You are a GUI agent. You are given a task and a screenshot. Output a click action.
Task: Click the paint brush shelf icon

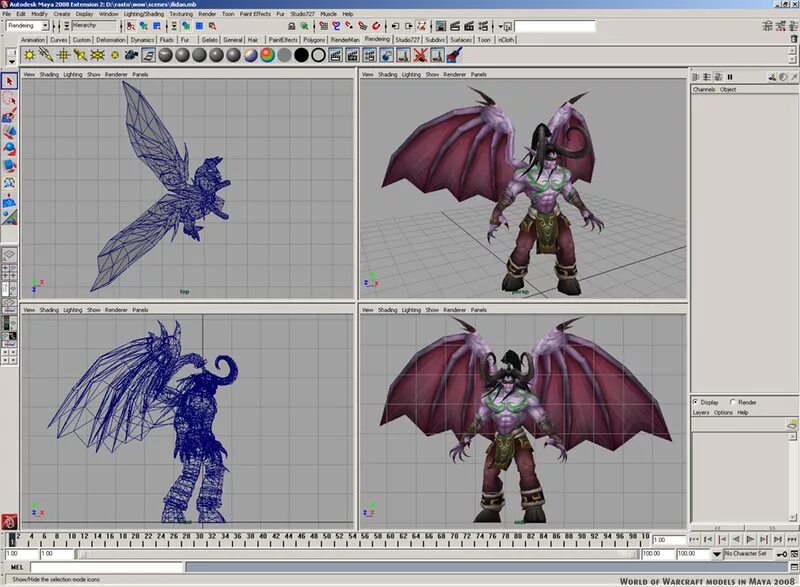pyautogui.click(x=454, y=55)
